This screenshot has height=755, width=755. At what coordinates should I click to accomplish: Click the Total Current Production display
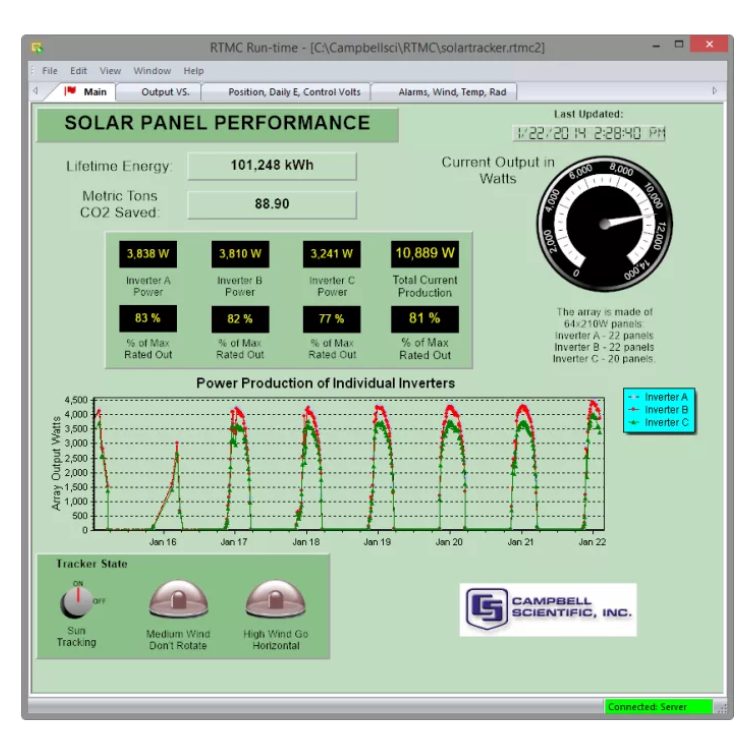click(424, 253)
